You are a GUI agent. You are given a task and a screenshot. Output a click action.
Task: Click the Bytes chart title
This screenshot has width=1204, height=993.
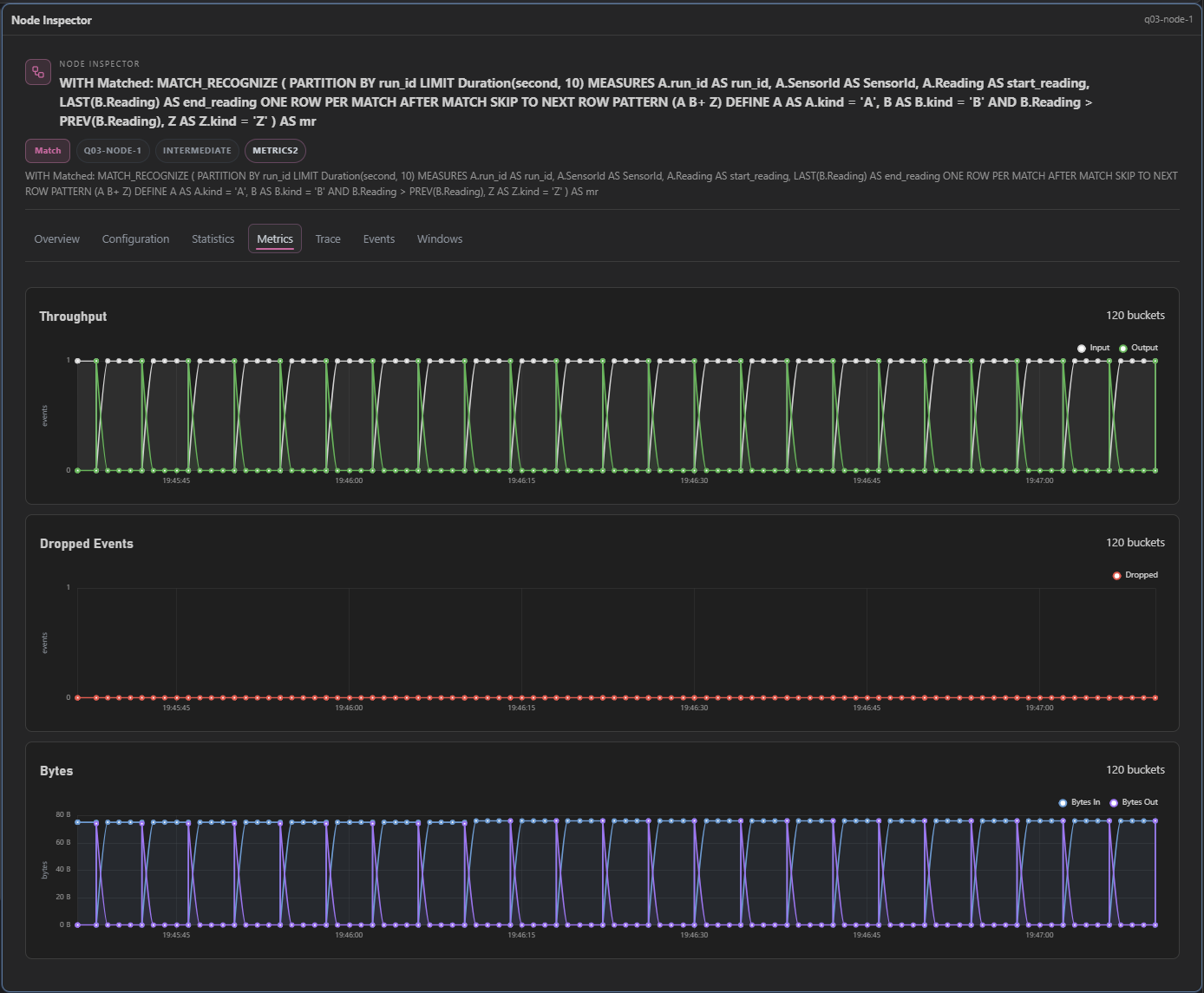click(56, 771)
